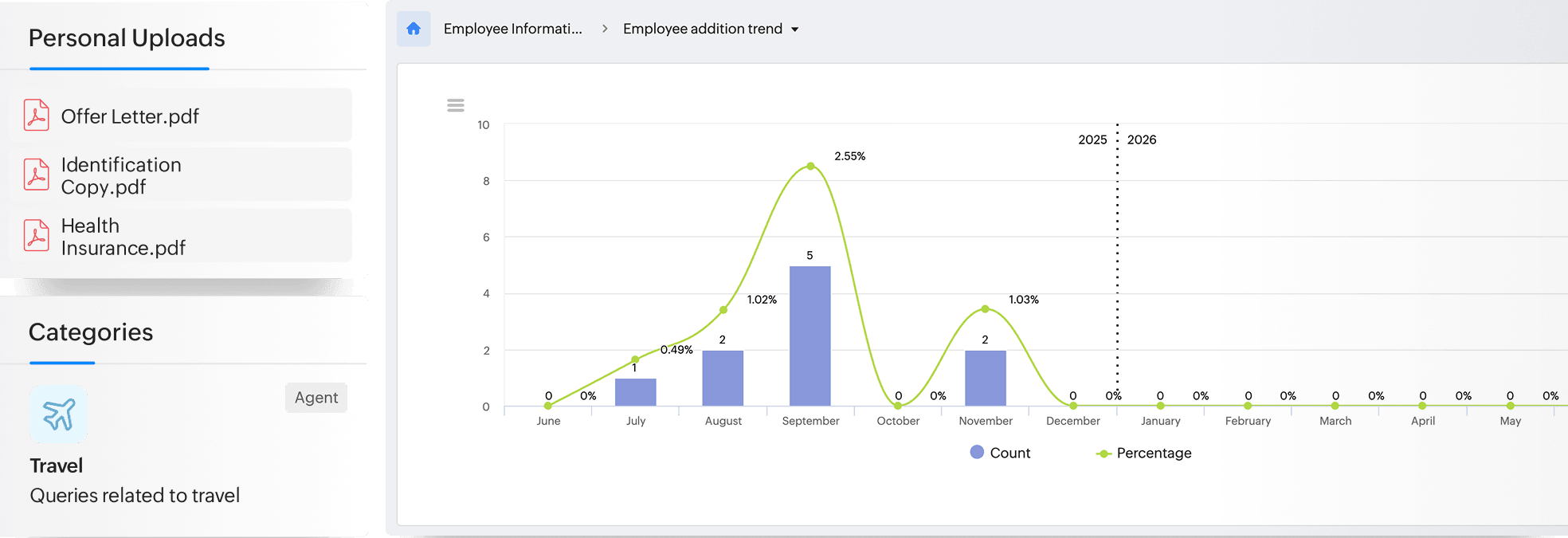Click the Personal Uploads heading
The image size is (1568, 538).
point(127,38)
